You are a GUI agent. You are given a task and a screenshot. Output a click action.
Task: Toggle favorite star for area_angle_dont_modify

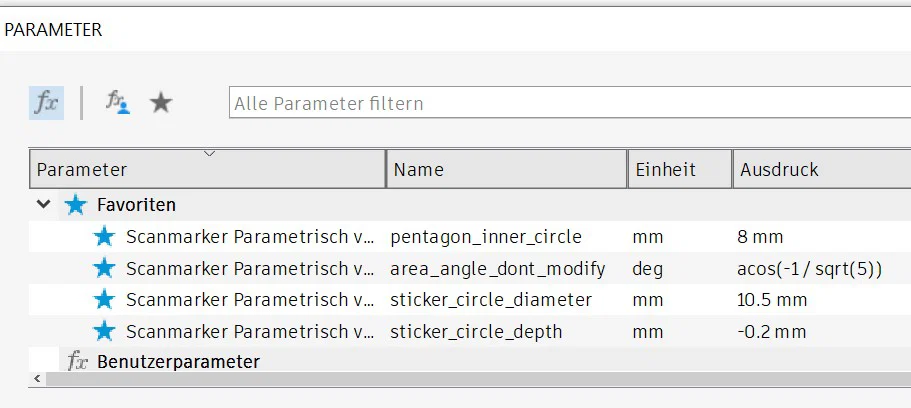point(104,268)
